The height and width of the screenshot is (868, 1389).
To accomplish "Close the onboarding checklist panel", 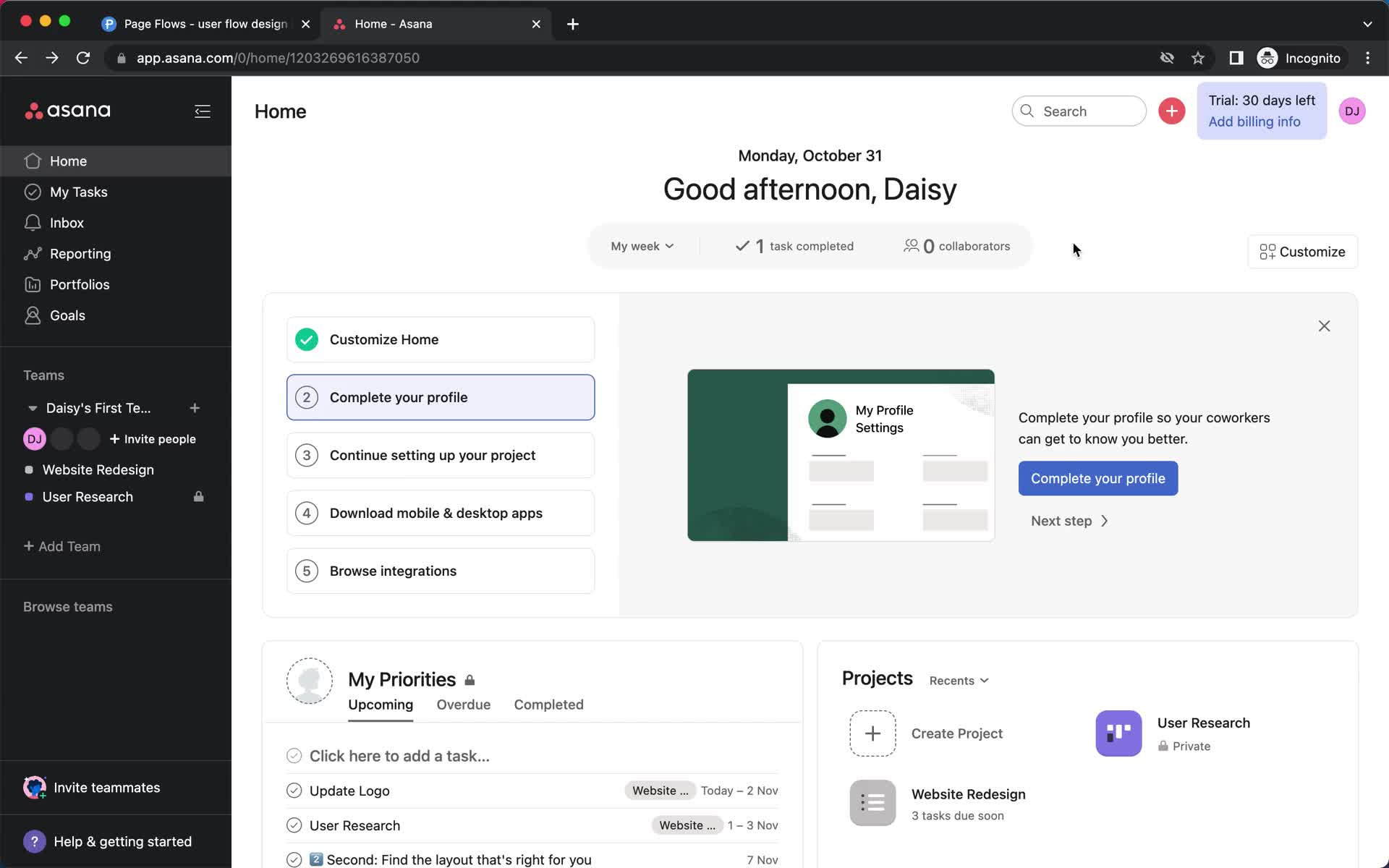I will tap(1324, 326).
